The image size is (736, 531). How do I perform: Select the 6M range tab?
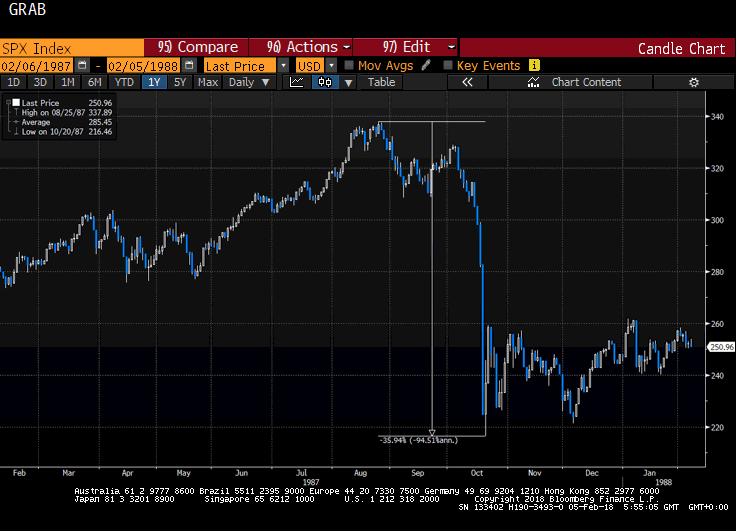pyautogui.click(x=94, y=82)
